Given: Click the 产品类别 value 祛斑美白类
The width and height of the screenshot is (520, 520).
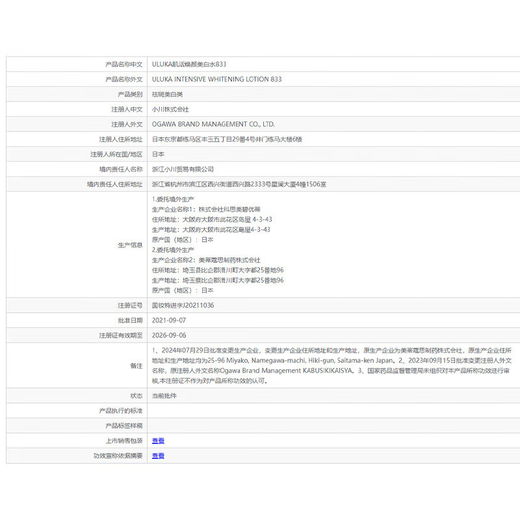Looking at the screenshot, I should coord(167,94).
